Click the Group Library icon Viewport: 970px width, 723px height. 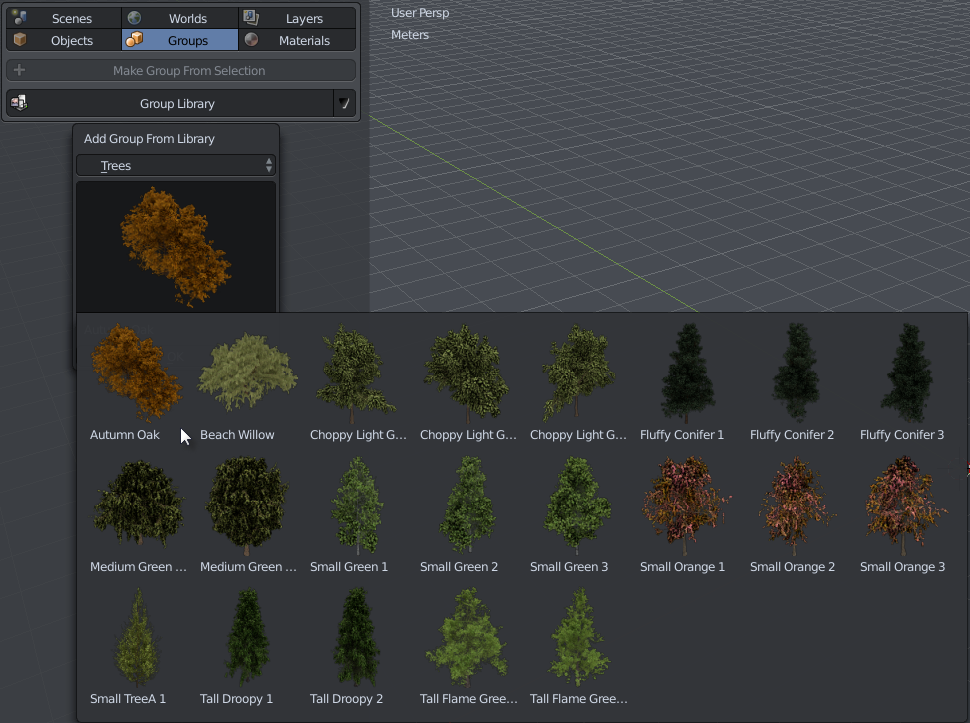tap(18, 102)
